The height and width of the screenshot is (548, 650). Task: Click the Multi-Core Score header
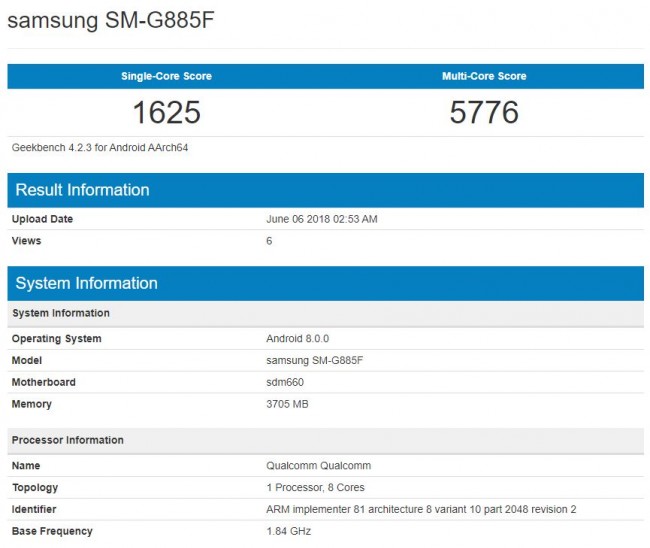tap(484, 76)
